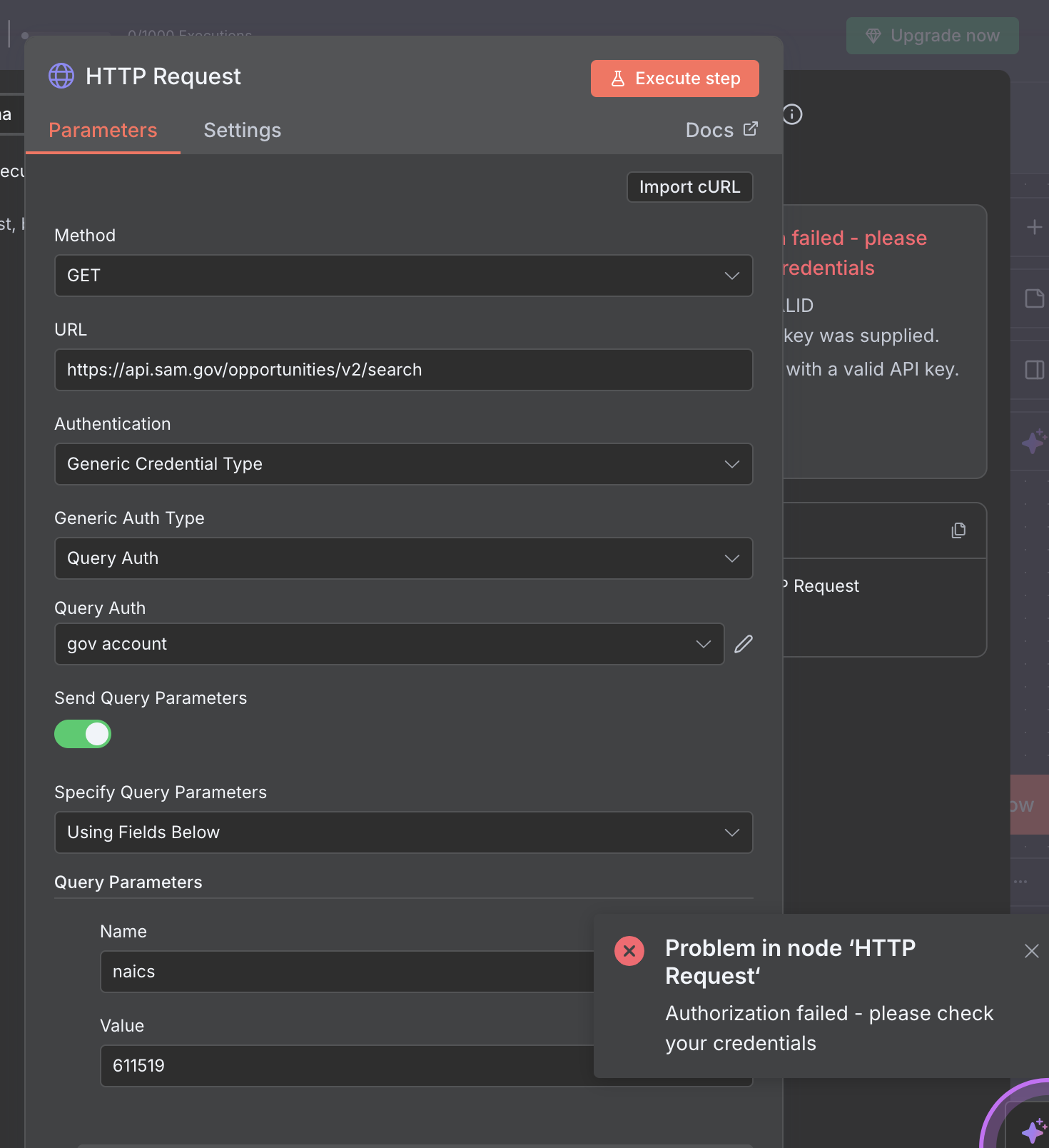Screen dimensions: 1049x1148
Task: Click the Import cURL button
Action: [689, 187]
